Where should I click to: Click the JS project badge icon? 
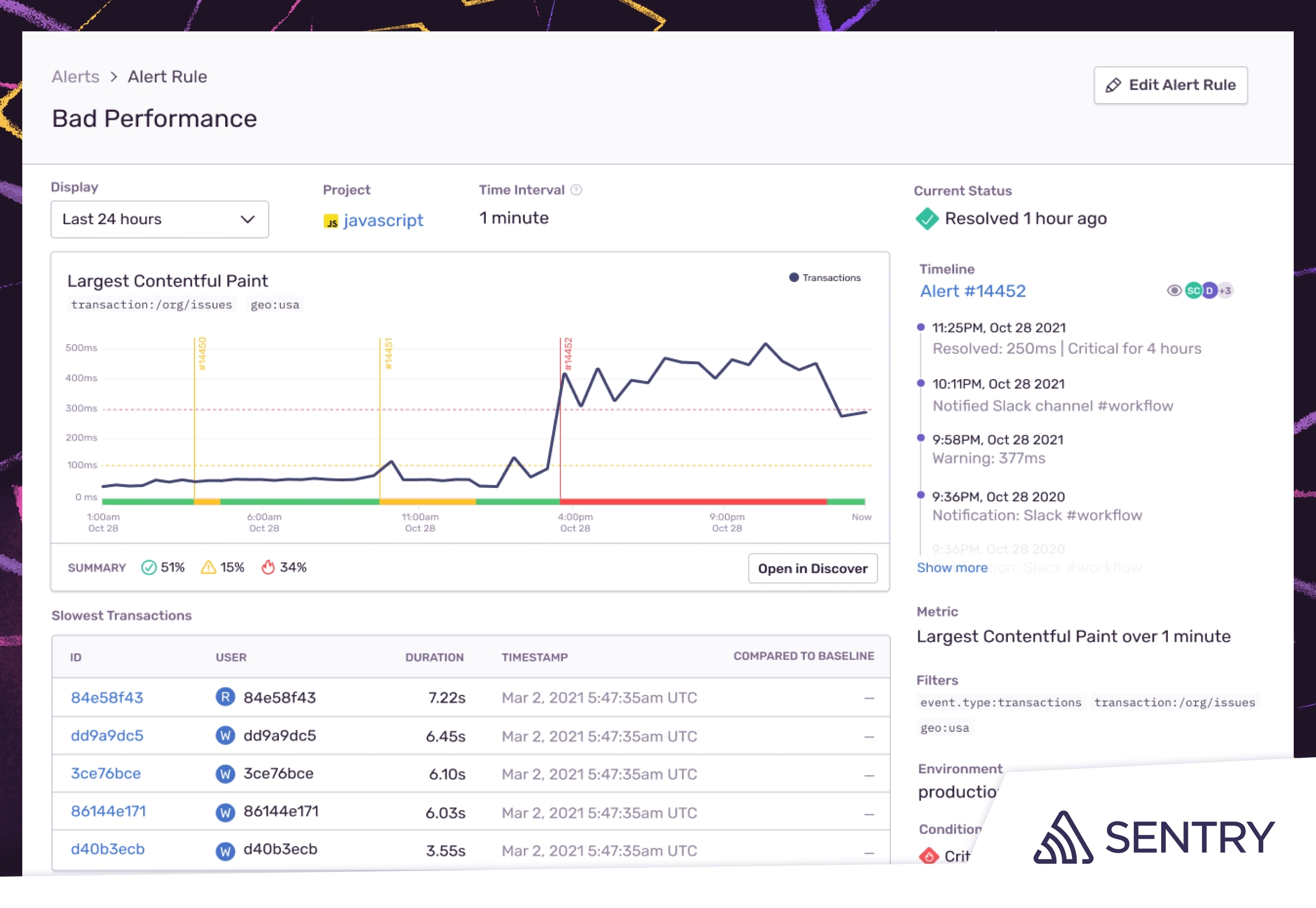pos(331,221)
